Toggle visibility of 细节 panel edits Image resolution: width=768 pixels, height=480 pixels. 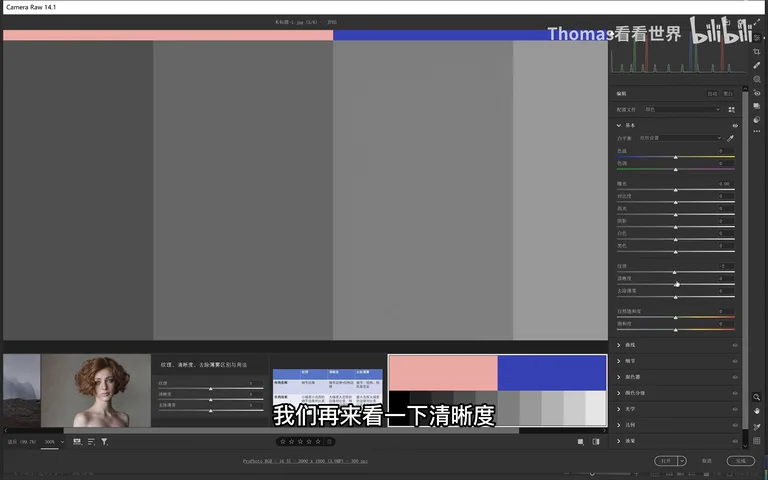[735, 361]
